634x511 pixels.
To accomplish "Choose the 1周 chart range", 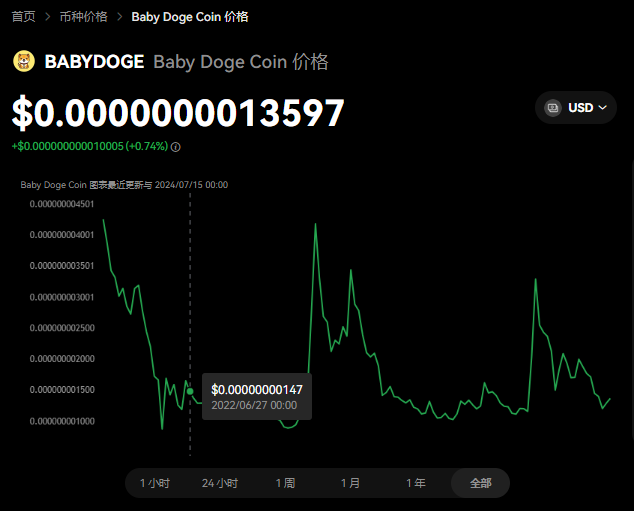I will tap(285, 483).
